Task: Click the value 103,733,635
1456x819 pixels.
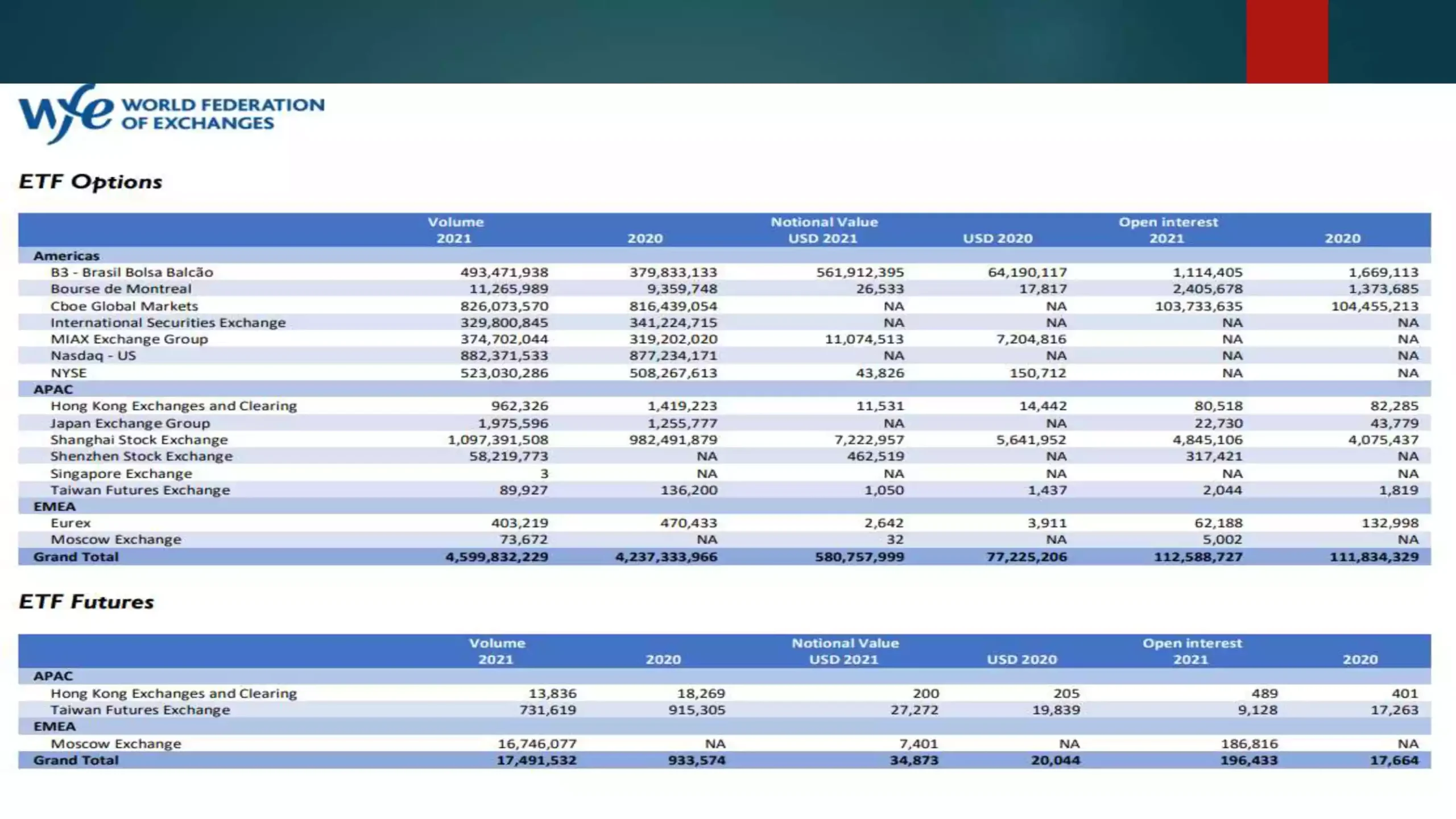Action: tap(1199, 306)
